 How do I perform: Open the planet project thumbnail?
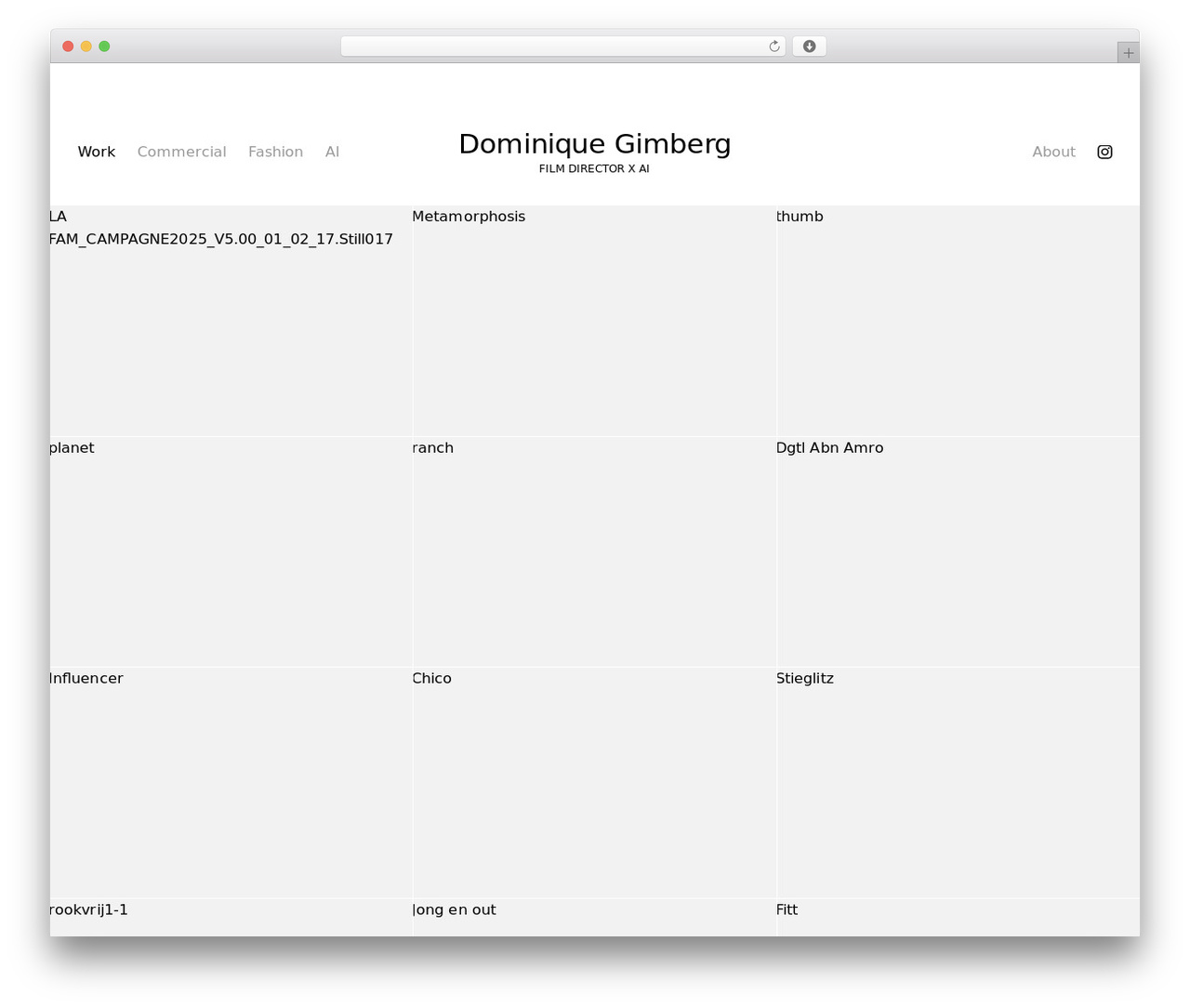(x=231, y=551)
